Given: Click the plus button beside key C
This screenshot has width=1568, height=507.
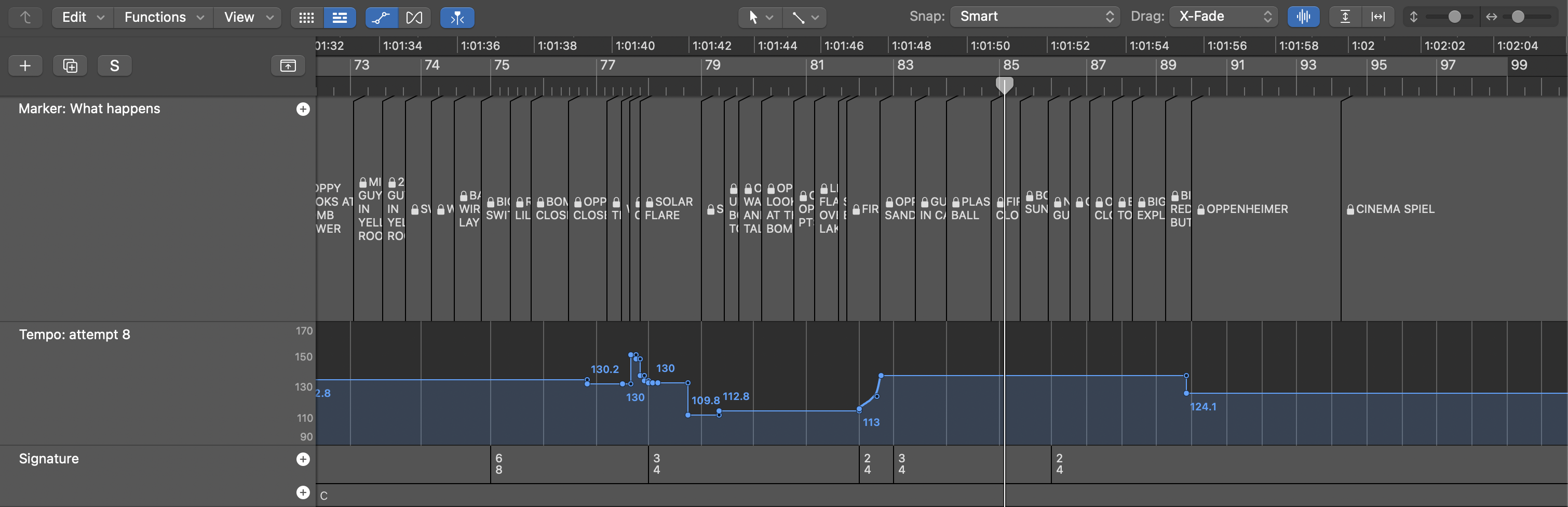Looking at the screenshot, I should (303, 492).
